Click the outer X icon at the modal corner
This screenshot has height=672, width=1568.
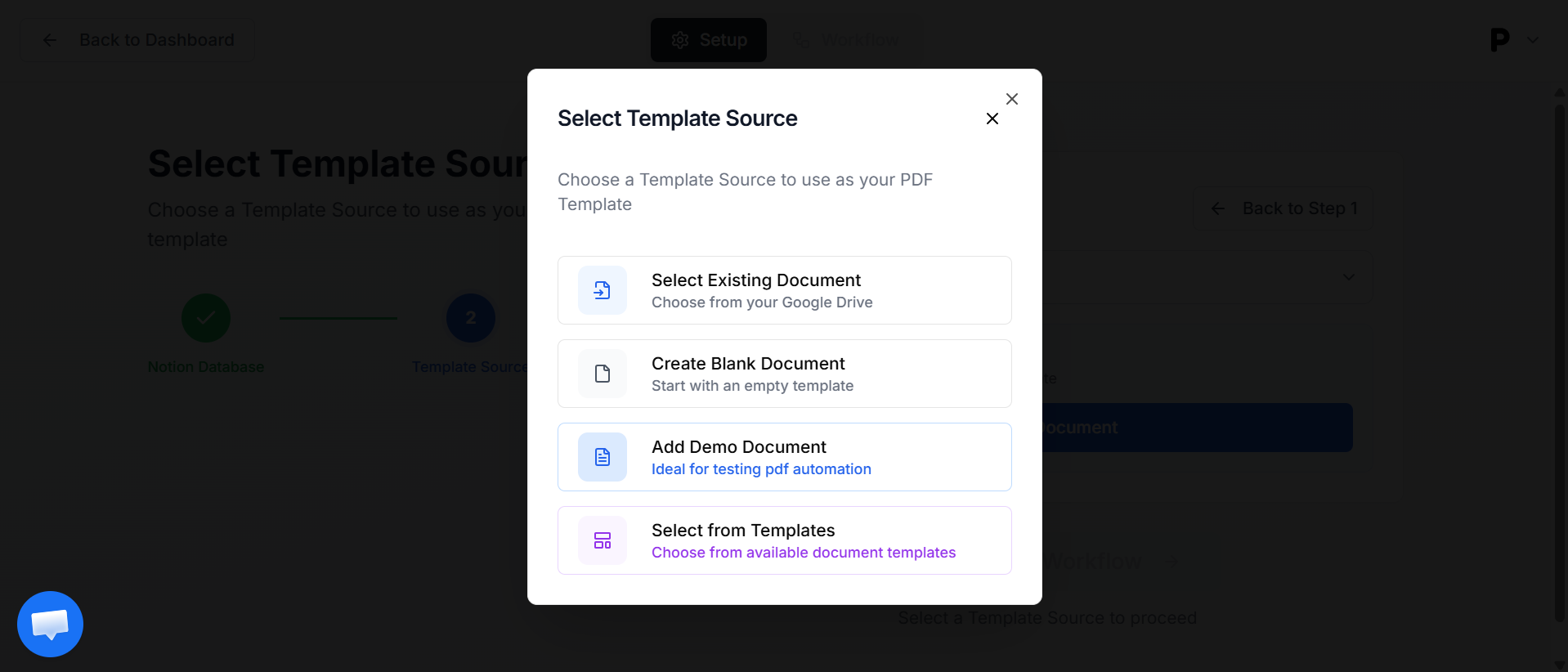tap(1011, 99)
